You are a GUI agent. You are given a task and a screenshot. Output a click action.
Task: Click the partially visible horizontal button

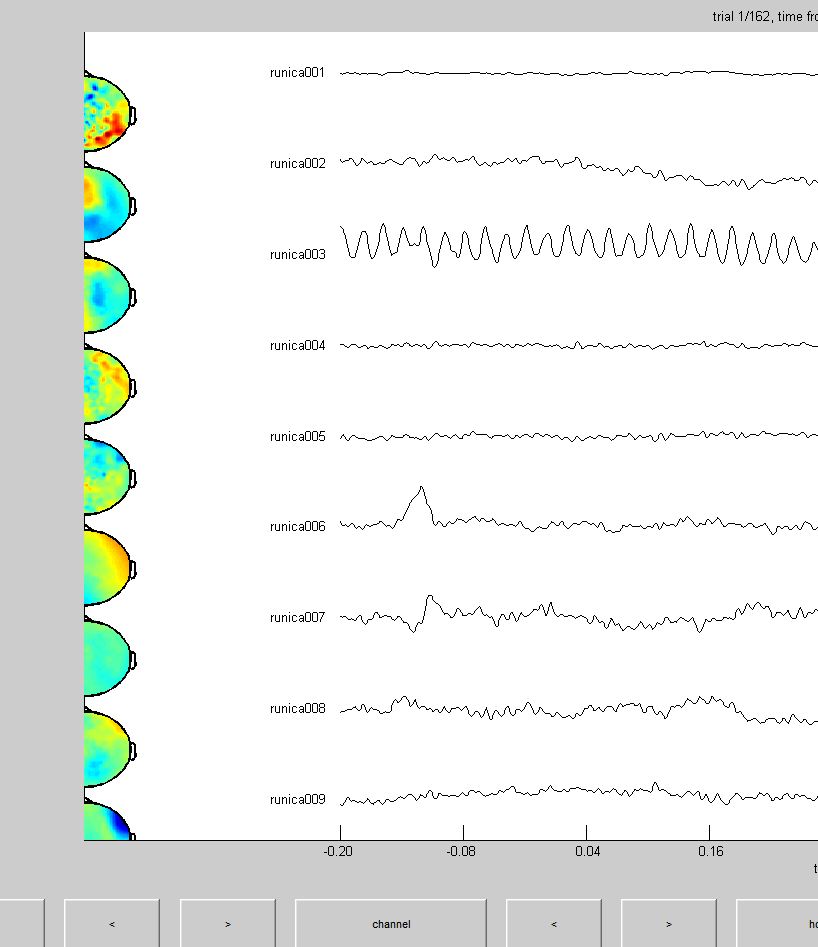click(x=777, y=923)
